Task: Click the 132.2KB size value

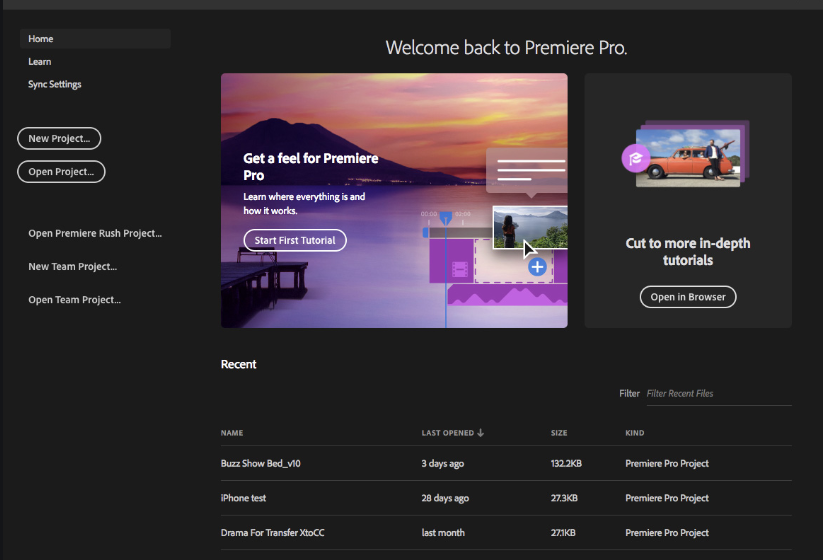Action: pyautogui.click(x=566, y=463)
